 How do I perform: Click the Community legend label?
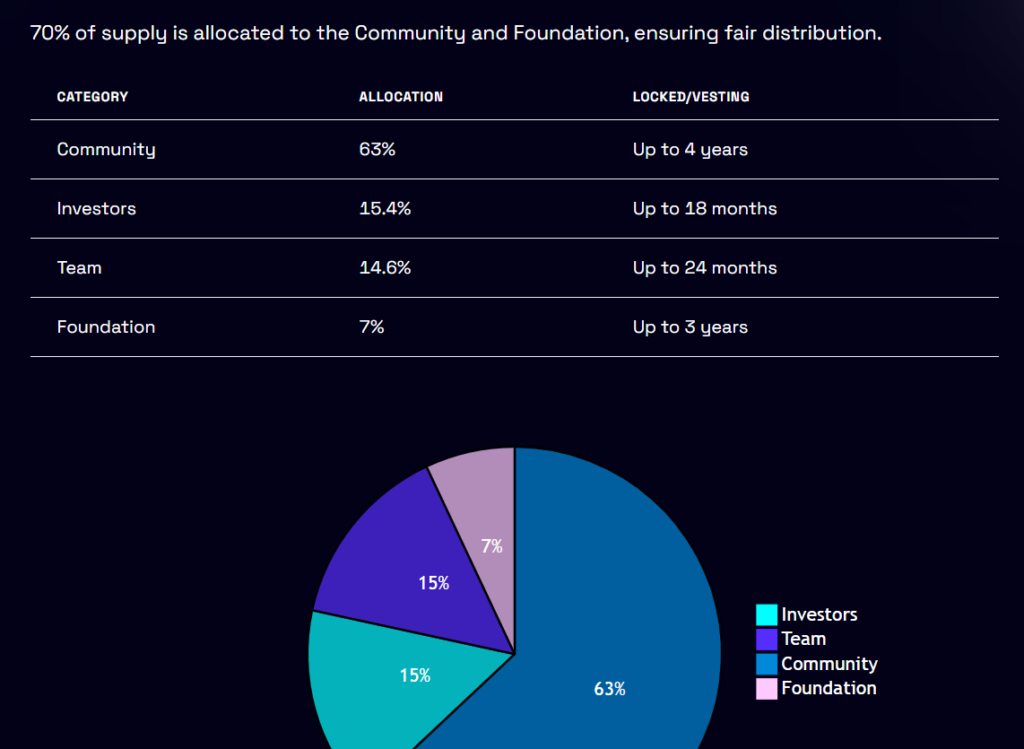point(829,664)
